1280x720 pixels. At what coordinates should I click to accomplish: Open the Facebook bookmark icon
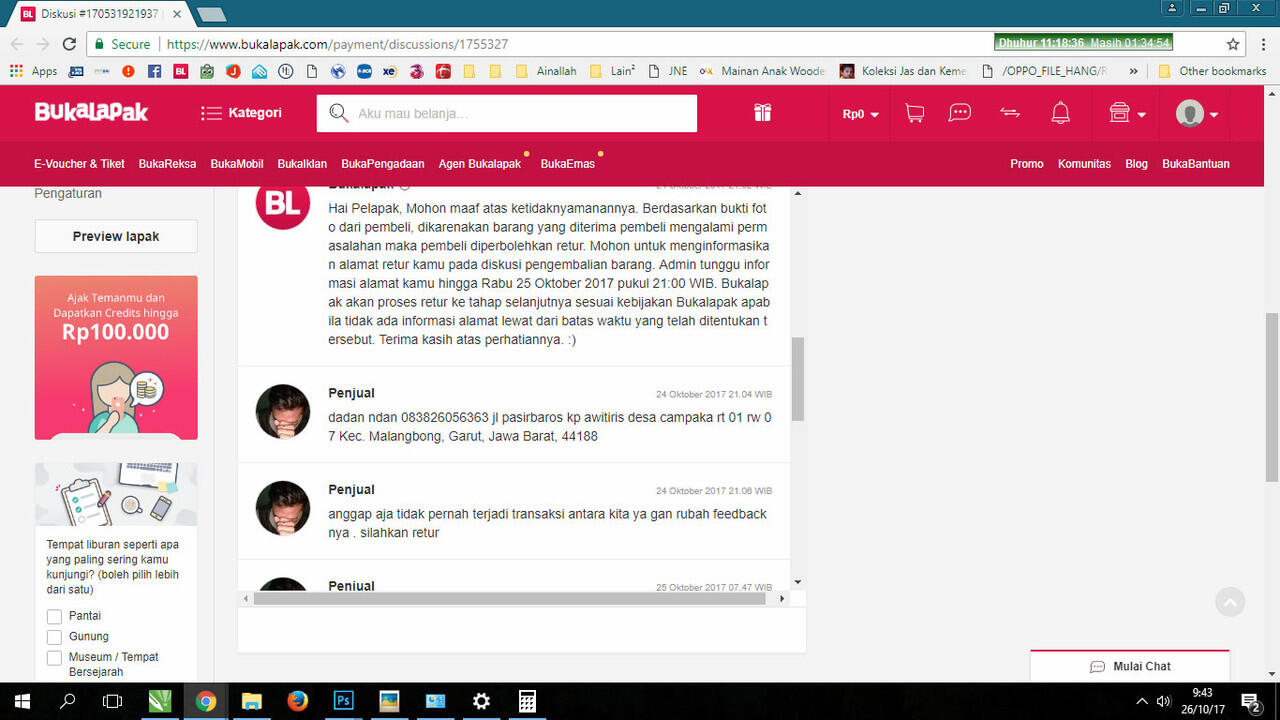pyautogui.click(x=154, y=71)
